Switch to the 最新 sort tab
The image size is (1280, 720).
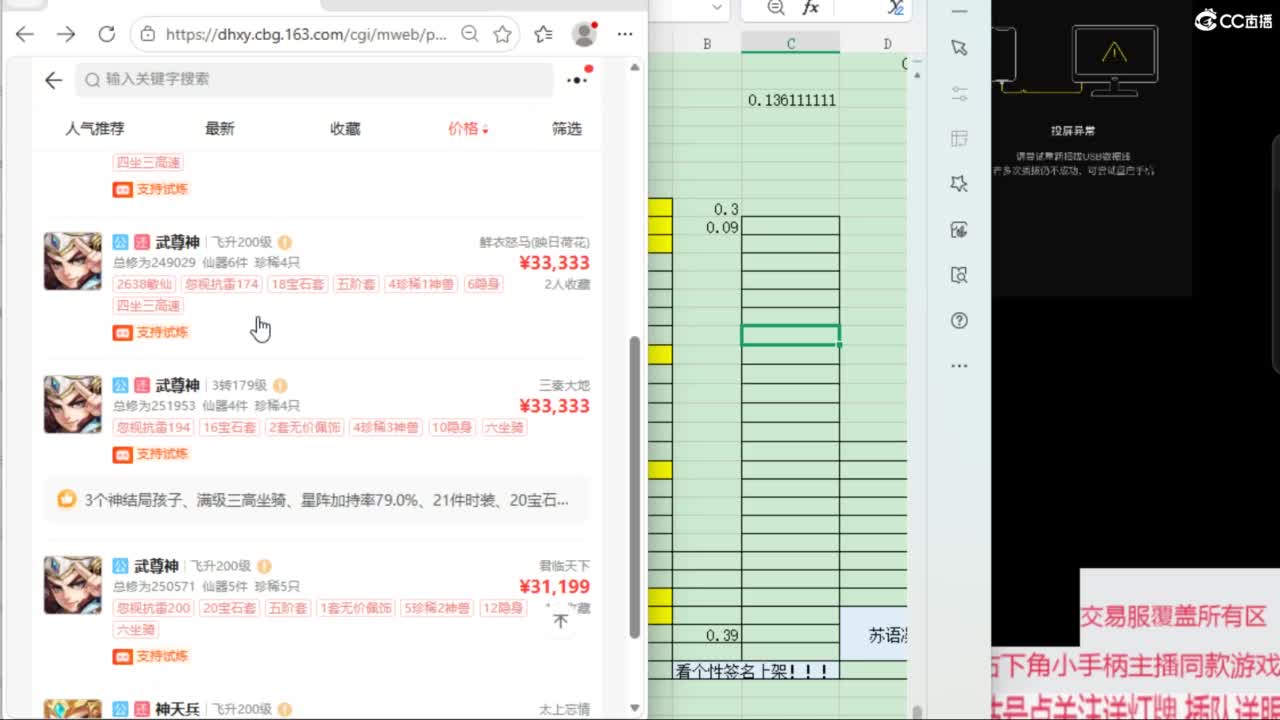pyautogui.click(x=219, y=128)
